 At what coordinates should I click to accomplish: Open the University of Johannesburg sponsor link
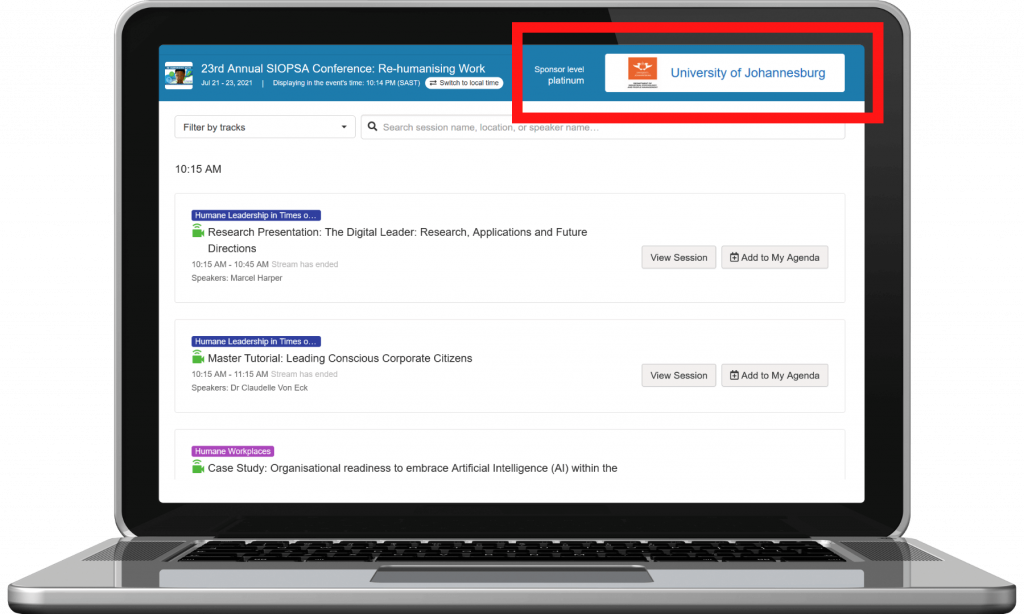(747, 73)
